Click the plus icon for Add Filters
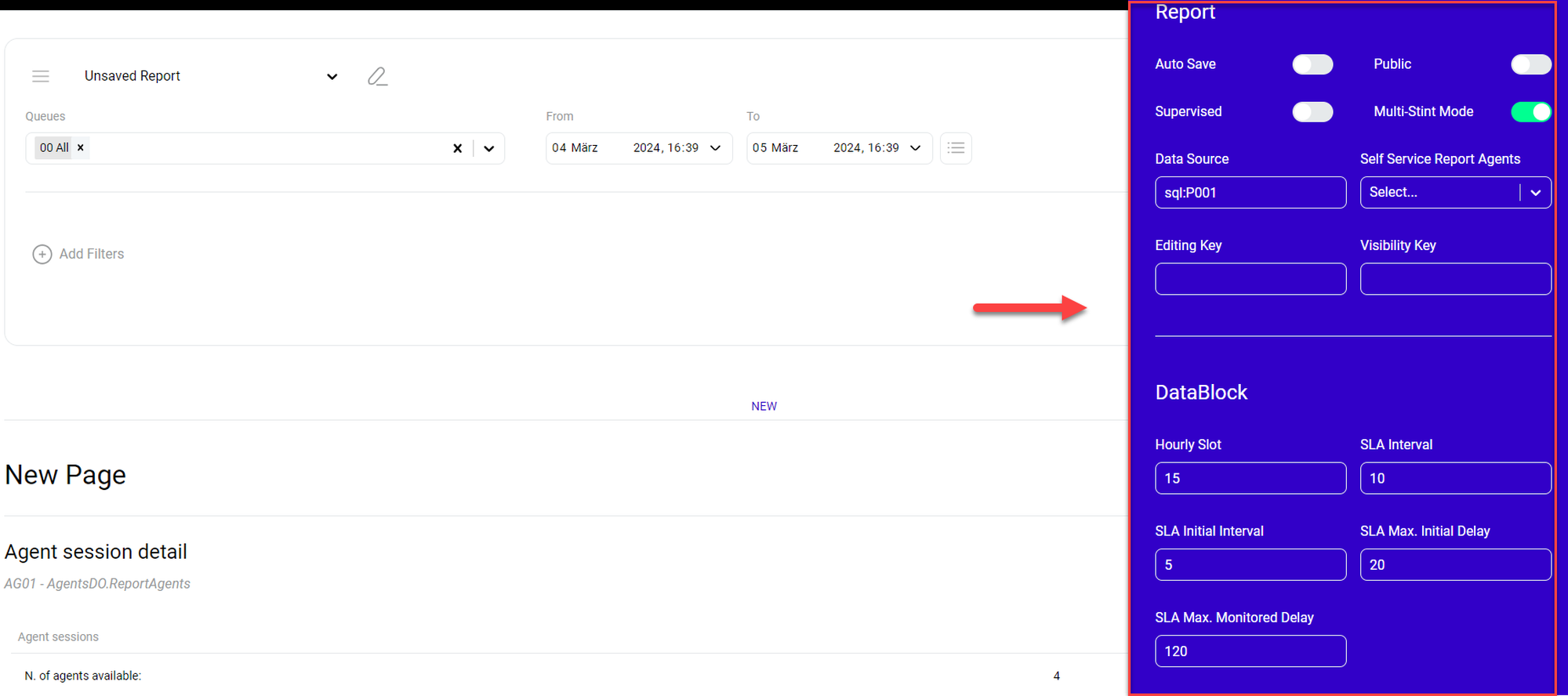1568x696 pixels. [42, 254]
